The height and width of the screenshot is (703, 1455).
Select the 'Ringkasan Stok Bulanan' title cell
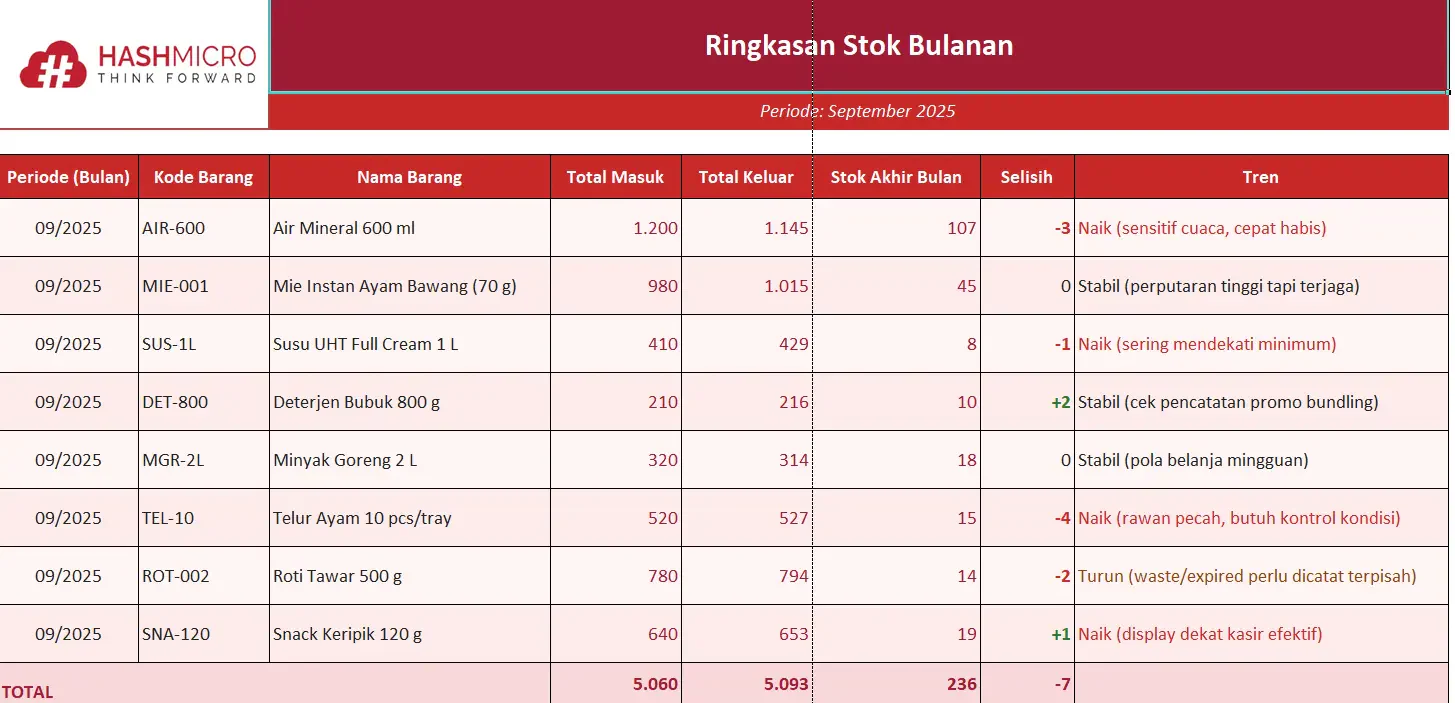click(859, 46)
